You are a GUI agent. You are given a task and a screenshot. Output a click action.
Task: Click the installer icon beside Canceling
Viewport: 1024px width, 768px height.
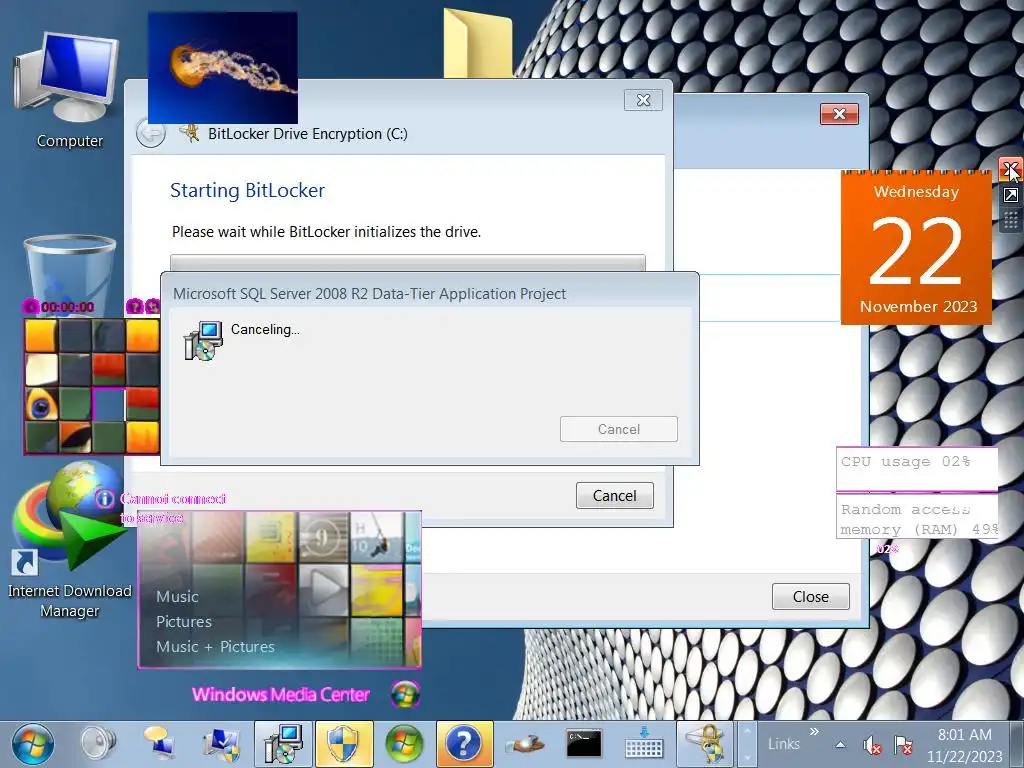pos(203,340)
